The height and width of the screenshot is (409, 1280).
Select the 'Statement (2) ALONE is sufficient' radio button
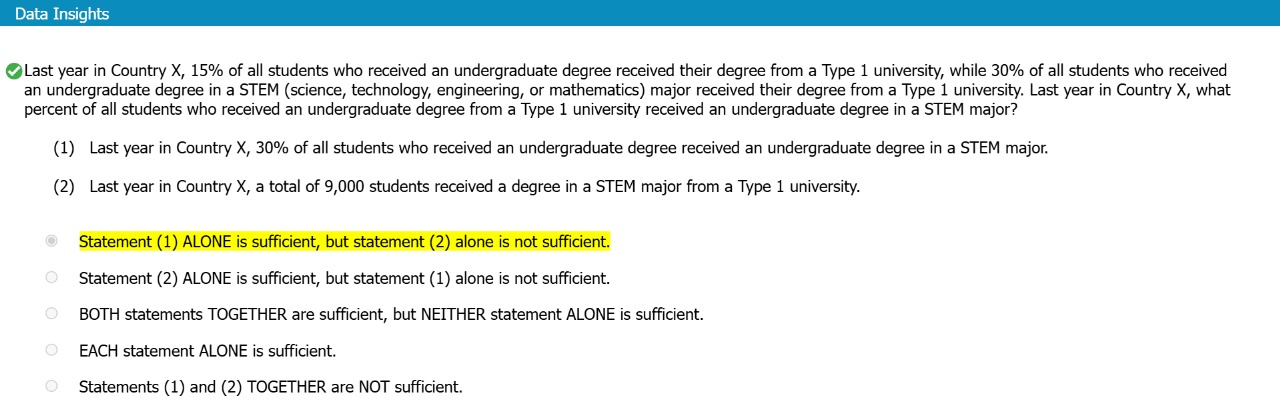pos(52,277)
